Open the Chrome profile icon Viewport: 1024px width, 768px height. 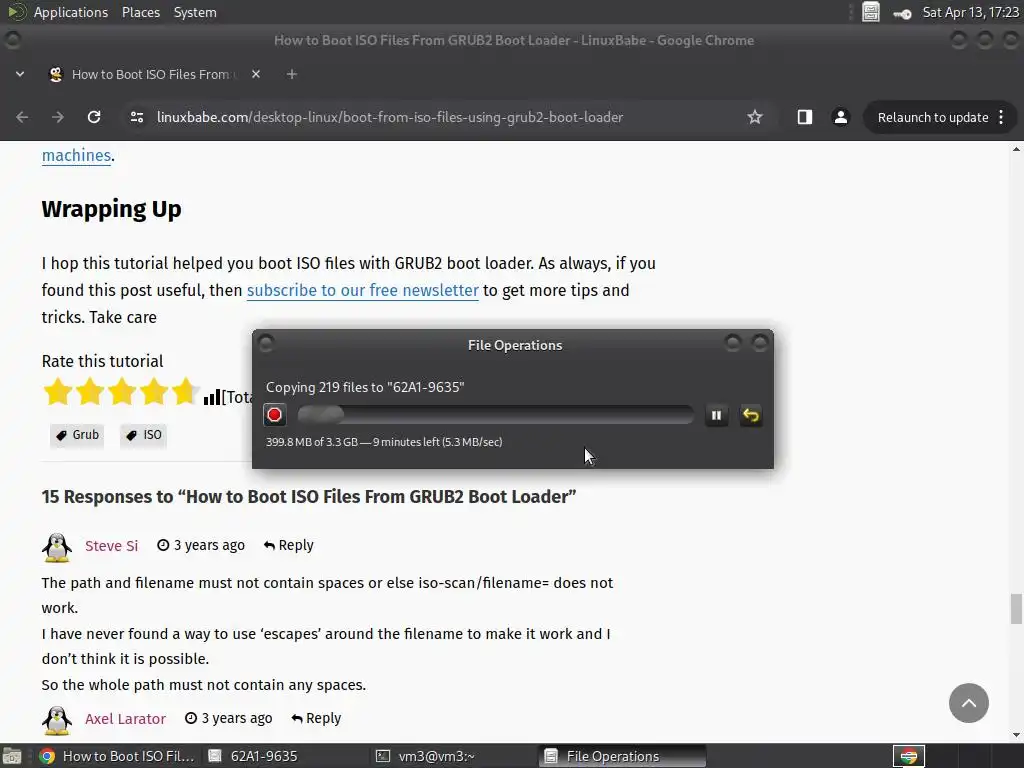[x=840, y=117]
